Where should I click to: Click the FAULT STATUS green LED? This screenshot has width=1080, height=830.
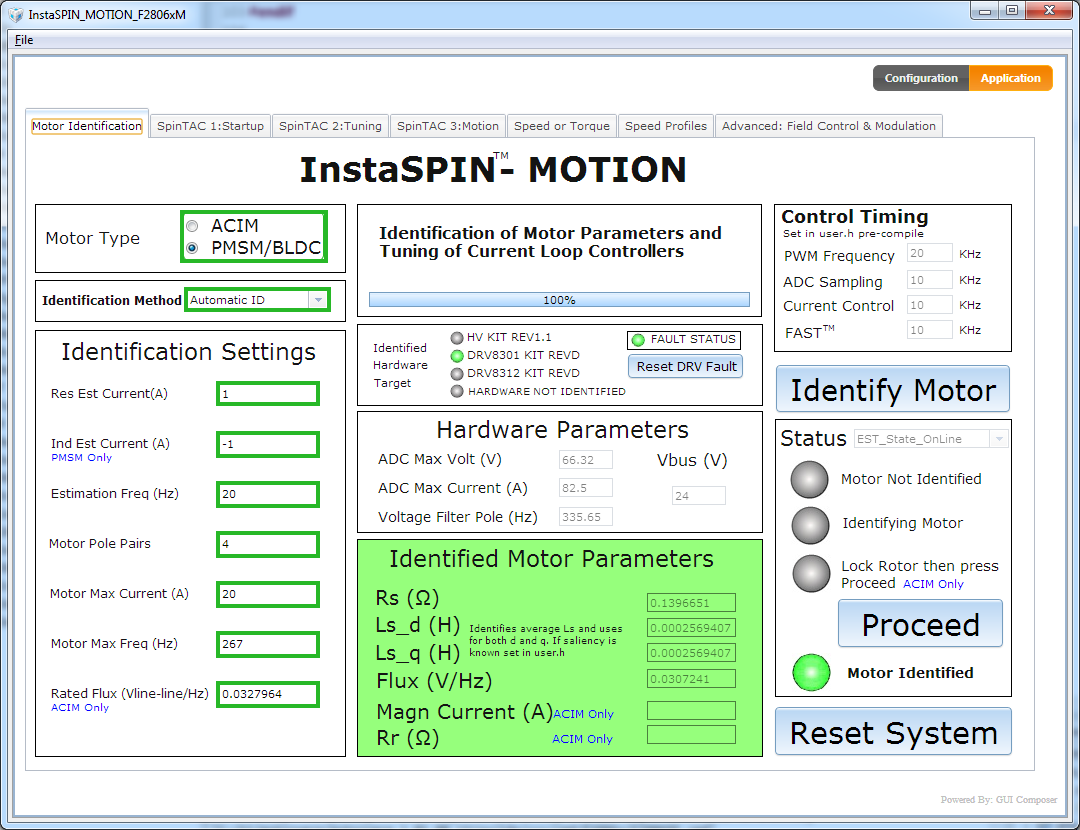point(638,340)
